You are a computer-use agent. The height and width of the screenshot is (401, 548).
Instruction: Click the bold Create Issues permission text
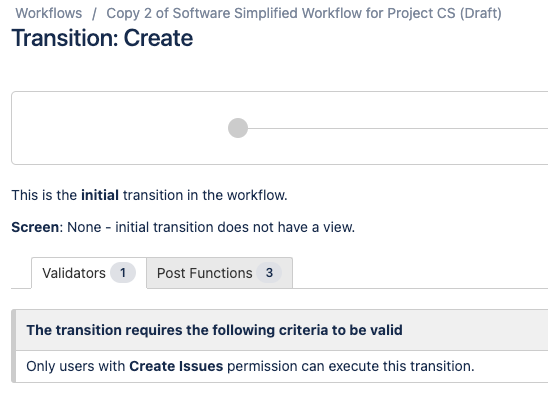point(176,366)
